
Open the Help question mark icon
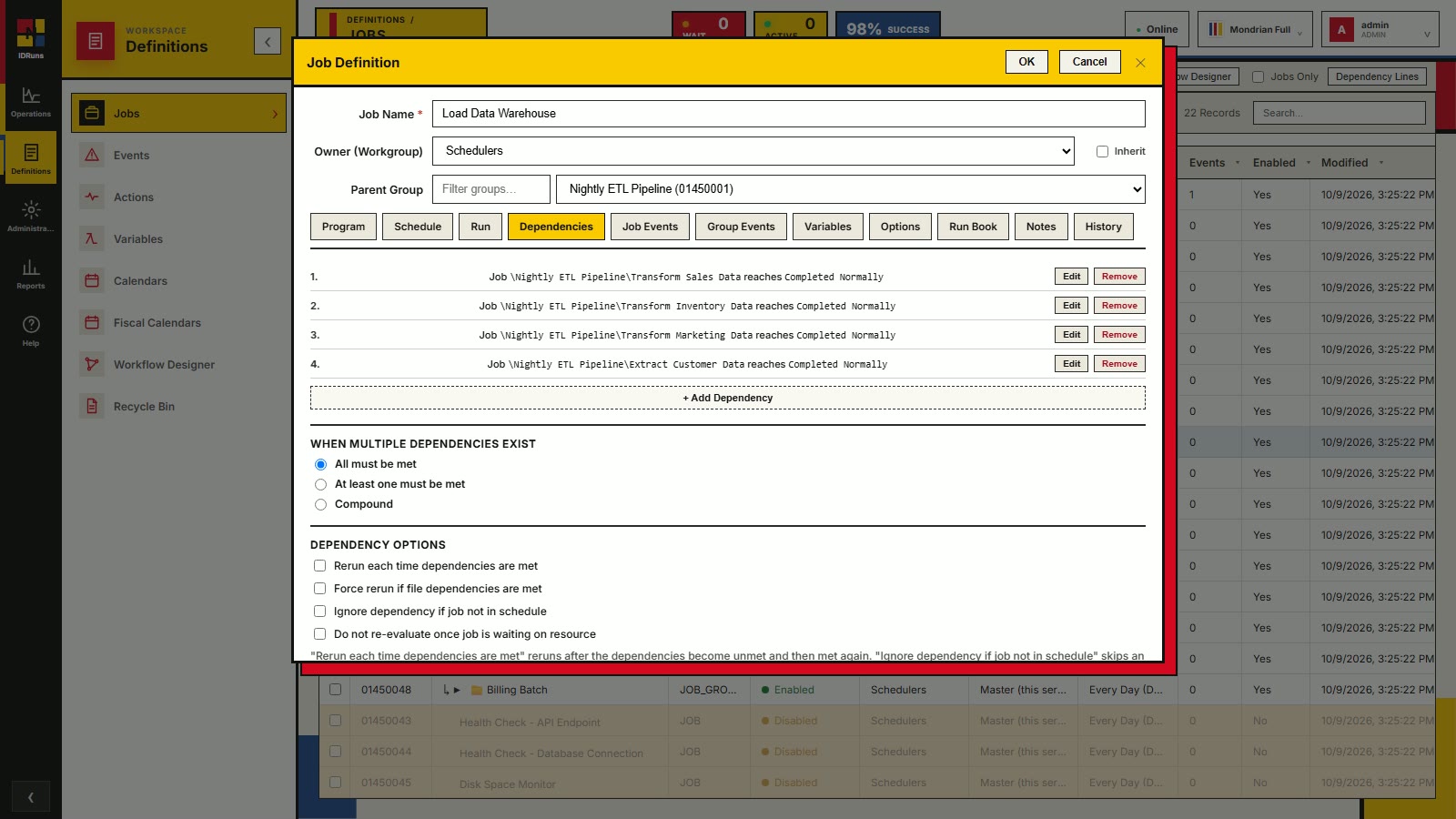coord(31,330)
